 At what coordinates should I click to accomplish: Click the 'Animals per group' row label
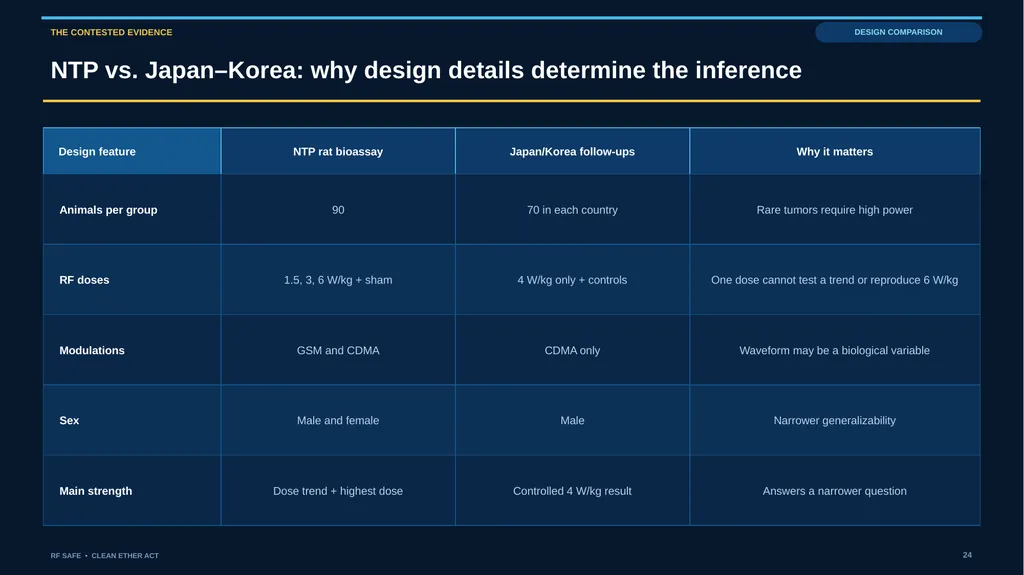(132, 210)
